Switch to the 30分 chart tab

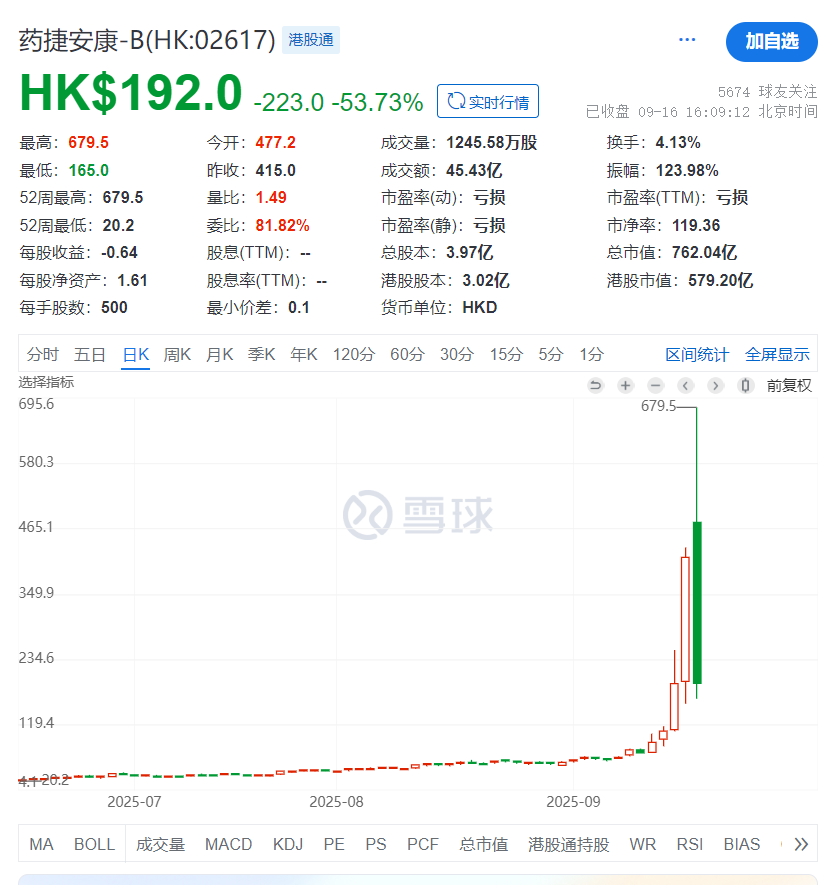click(457, 354)
